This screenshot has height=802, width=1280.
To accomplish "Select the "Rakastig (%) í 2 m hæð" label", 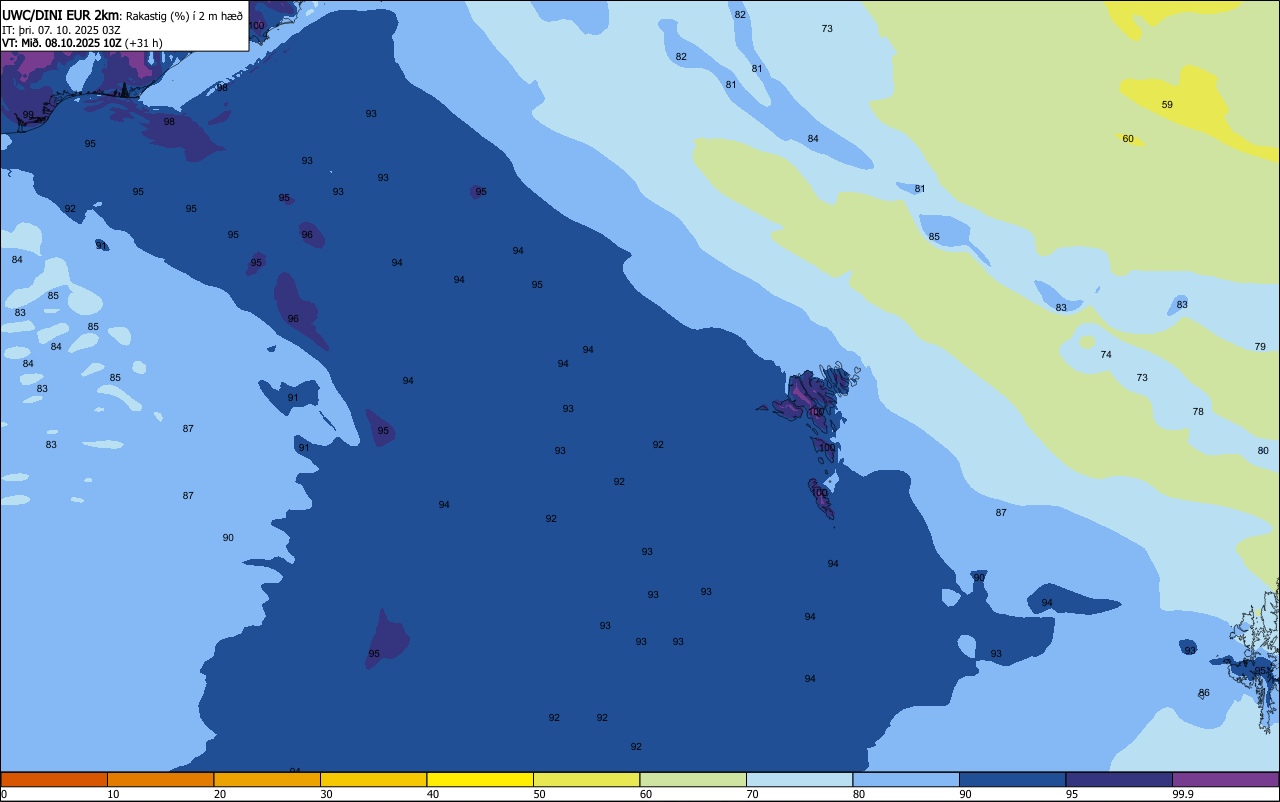I will pos(184,16).
